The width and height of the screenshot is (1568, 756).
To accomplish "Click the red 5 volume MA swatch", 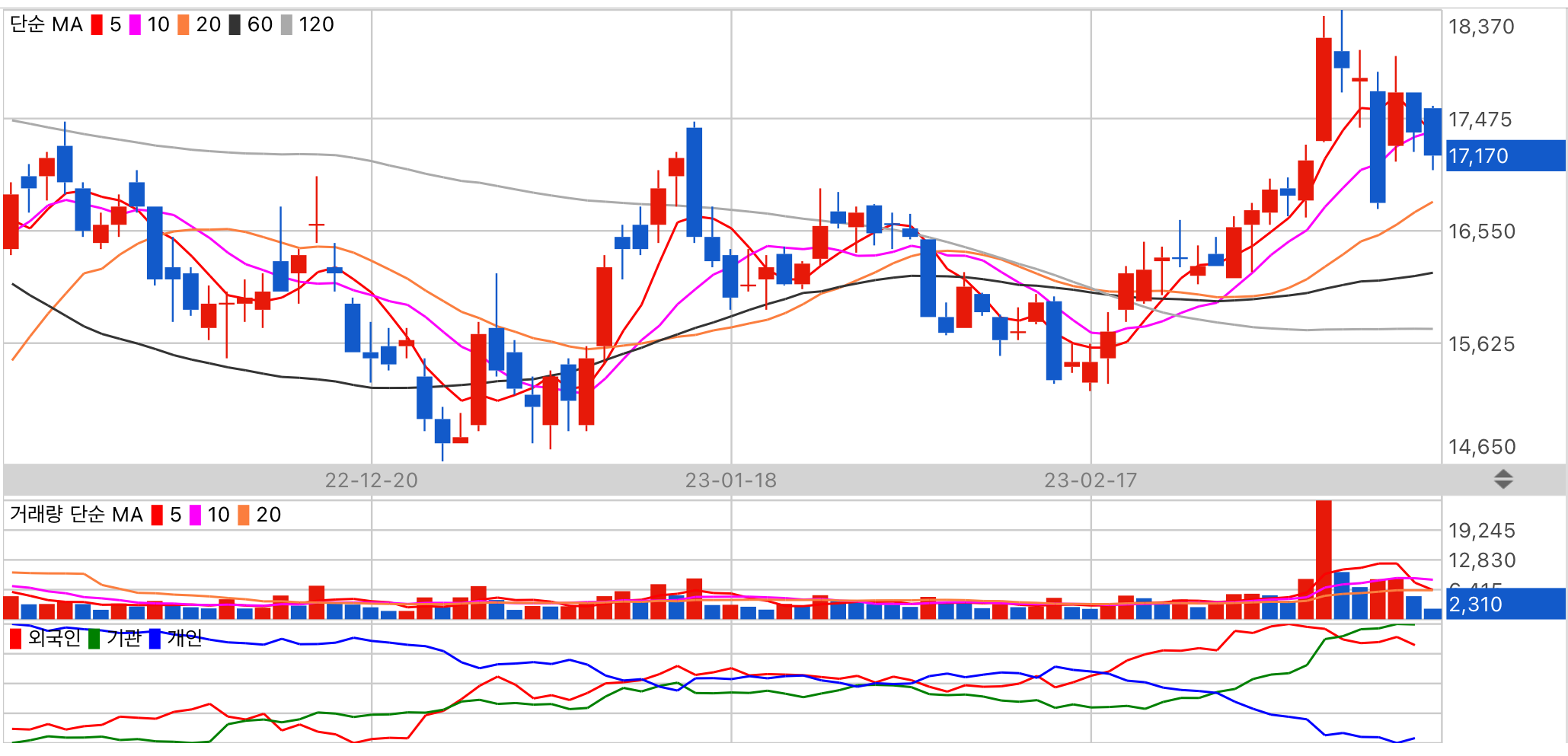I will [x=157, y=515].
